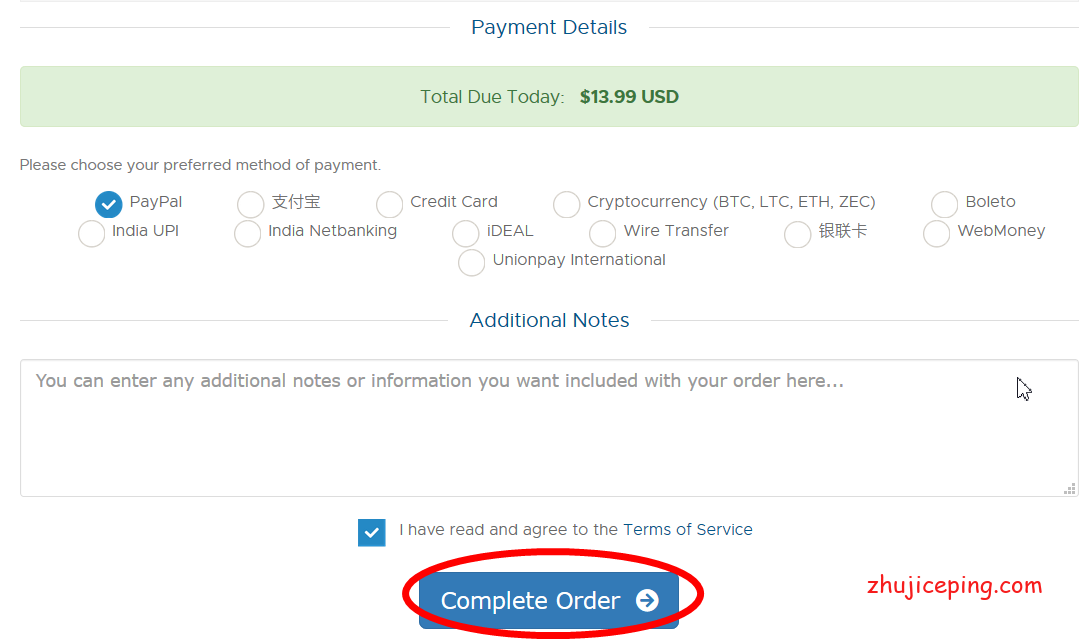Click the Cryptocurrency option label text

(x=731, y=202)
